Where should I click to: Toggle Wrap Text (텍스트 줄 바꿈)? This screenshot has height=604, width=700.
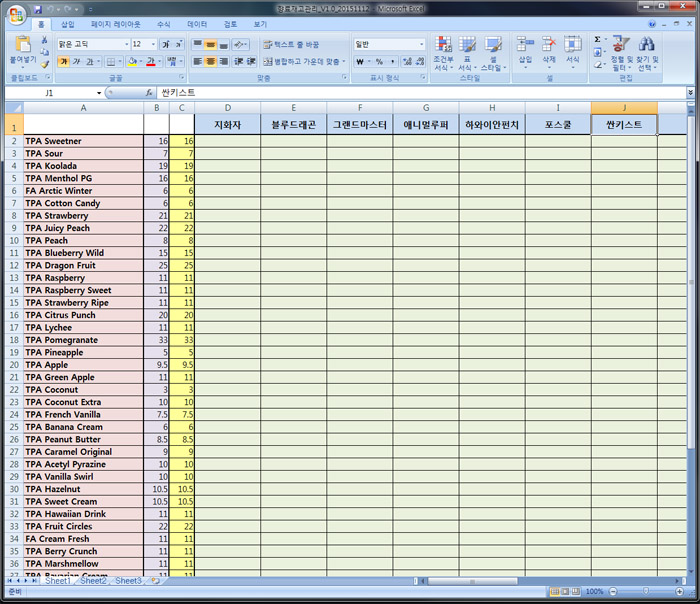coord(291,45)
